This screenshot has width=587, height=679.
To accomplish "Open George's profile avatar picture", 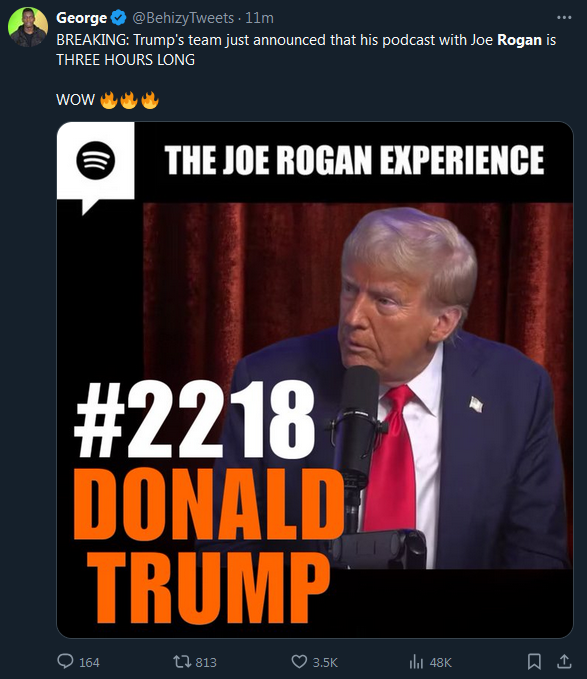I will coord(28,27).
